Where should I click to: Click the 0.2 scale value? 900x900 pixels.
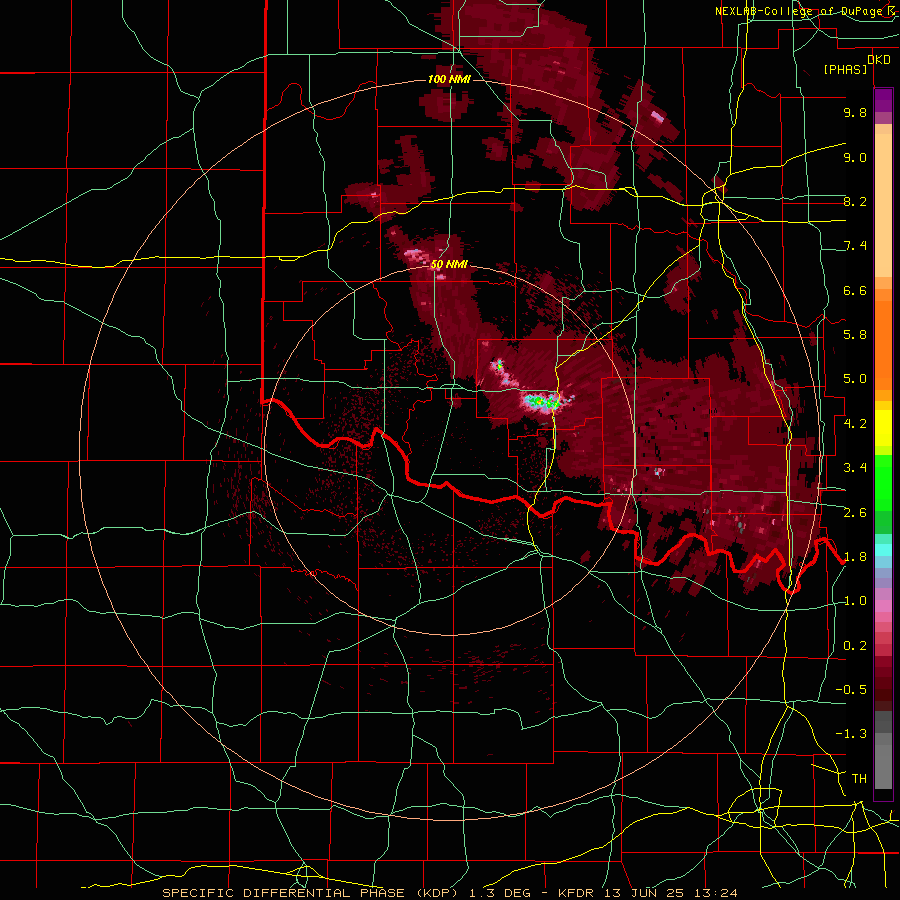pos(855,646)
